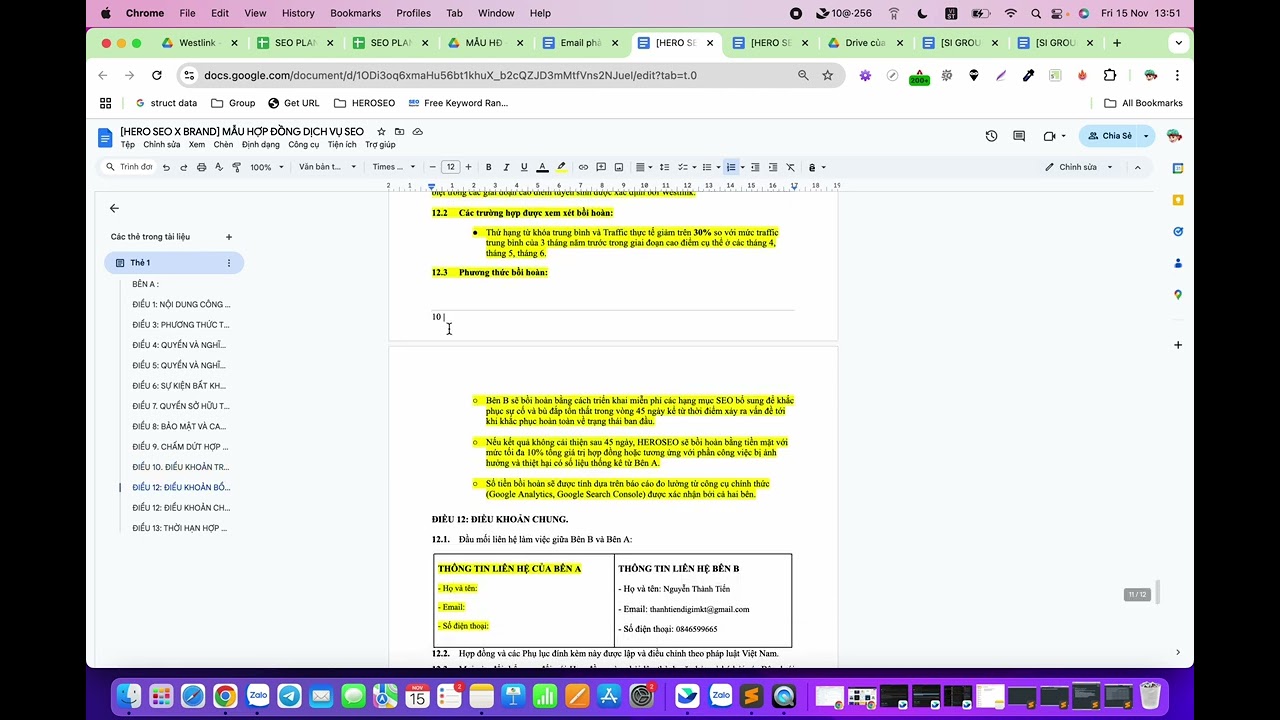1280x720 pixels.
Task: Open the Tiện ích menu
Action: pyautogui.click(x=342, y=145)
